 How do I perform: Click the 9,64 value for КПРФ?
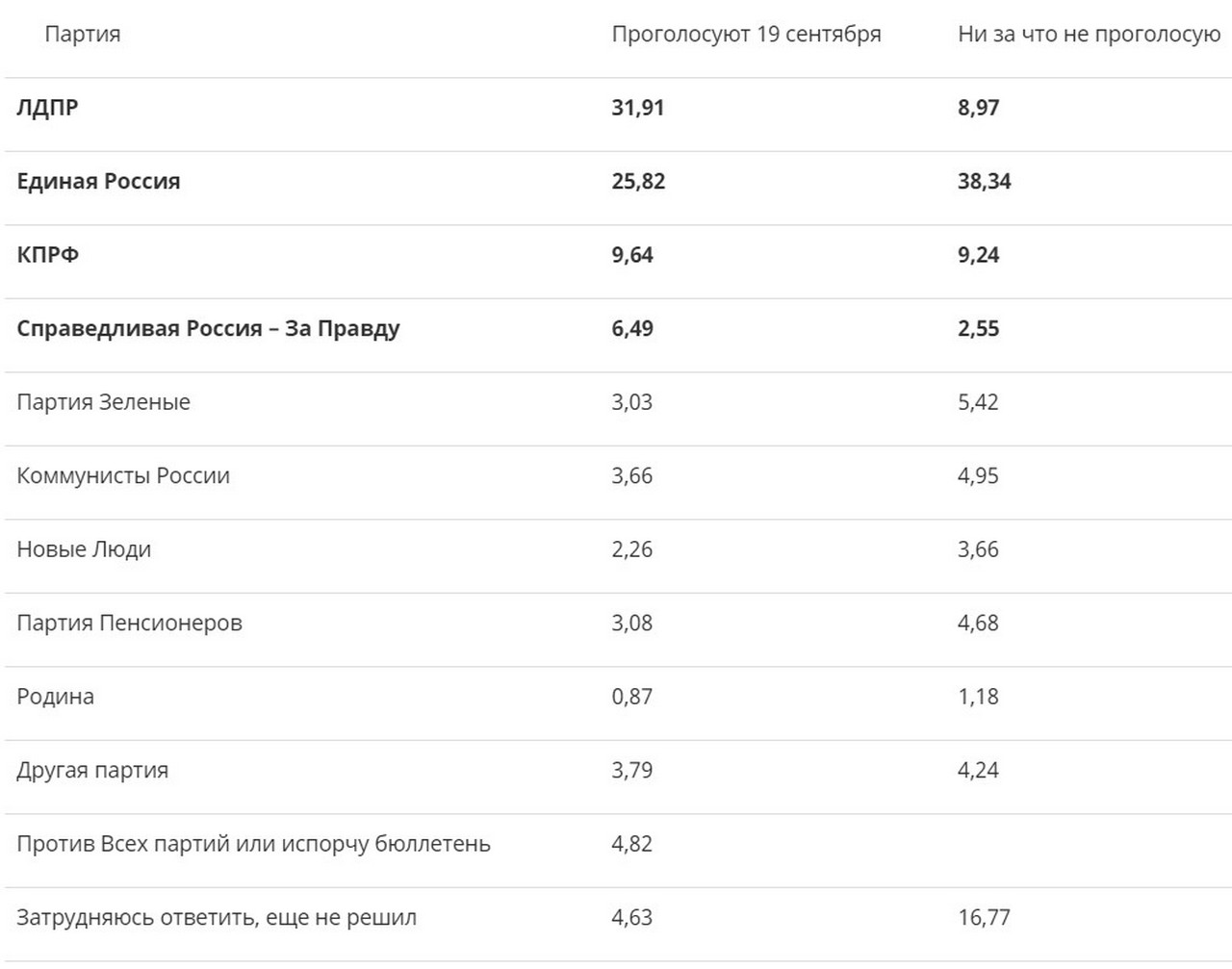632,255
